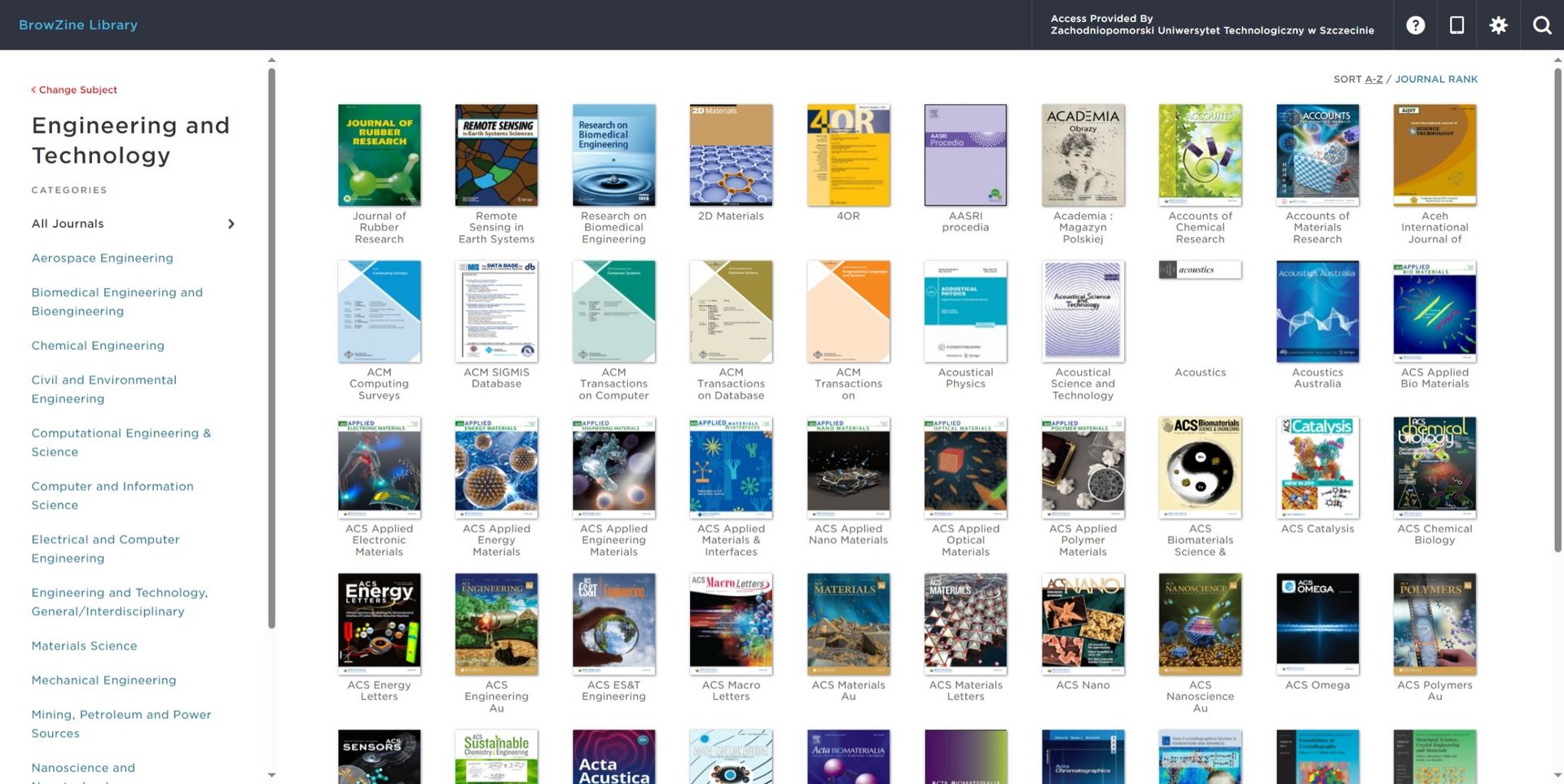Screen dimensions: 1564x784
Task: Open ACS Applied Polymer Materials cover
Action: 1083,467
